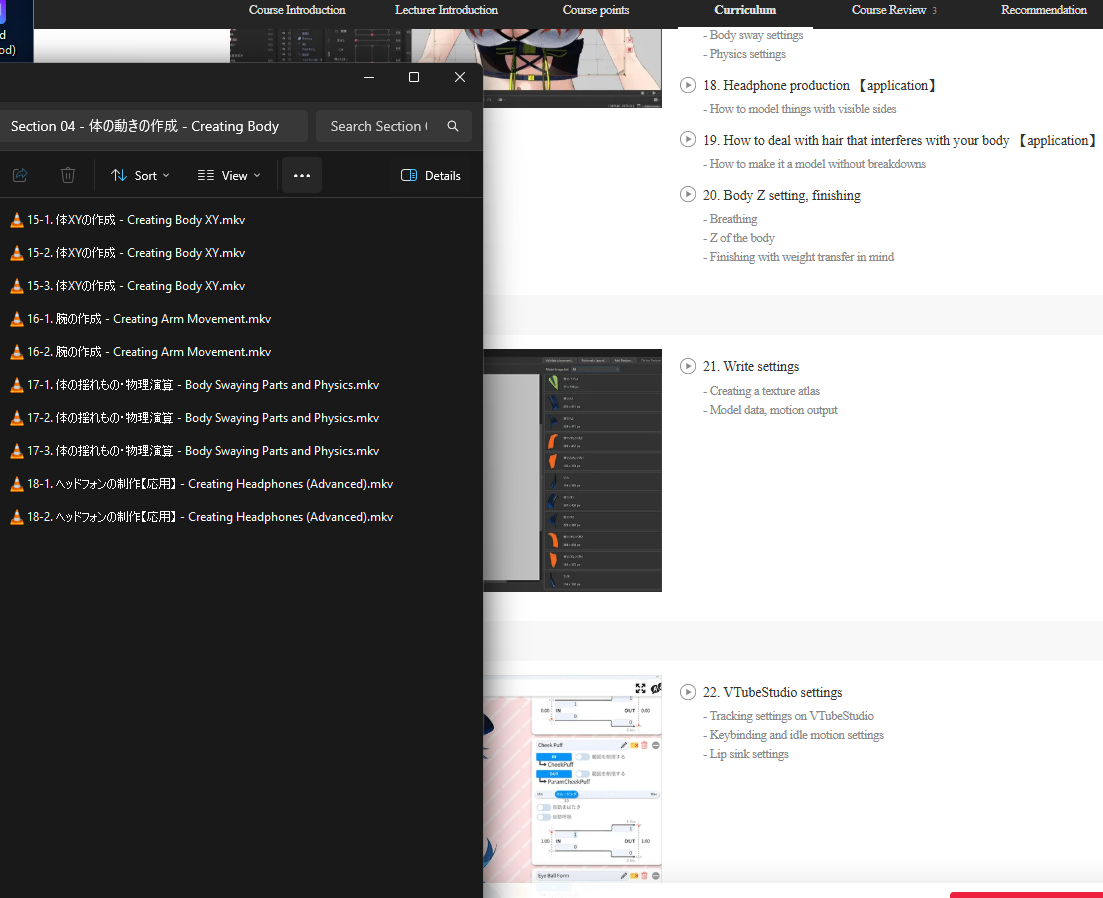Image resolution: width=1103 pixels, height=898 pixels.
Task: Click the VTubeStudio settings lesson thumbnail
Action: click(573, 779)
